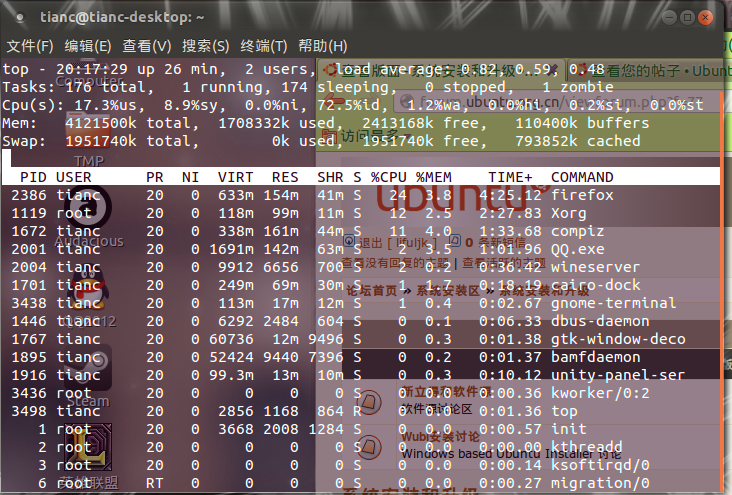Click the 20:17:29 time in top header
The width and height of the screenshot is (732, 495).
pos(92,70)
